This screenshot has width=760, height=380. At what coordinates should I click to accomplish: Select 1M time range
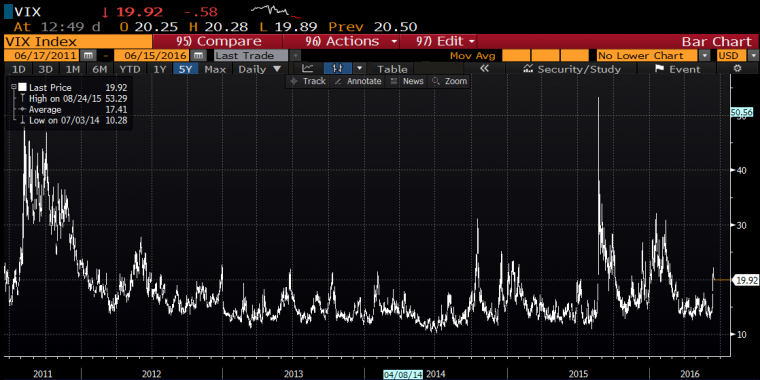pos(72,69)
